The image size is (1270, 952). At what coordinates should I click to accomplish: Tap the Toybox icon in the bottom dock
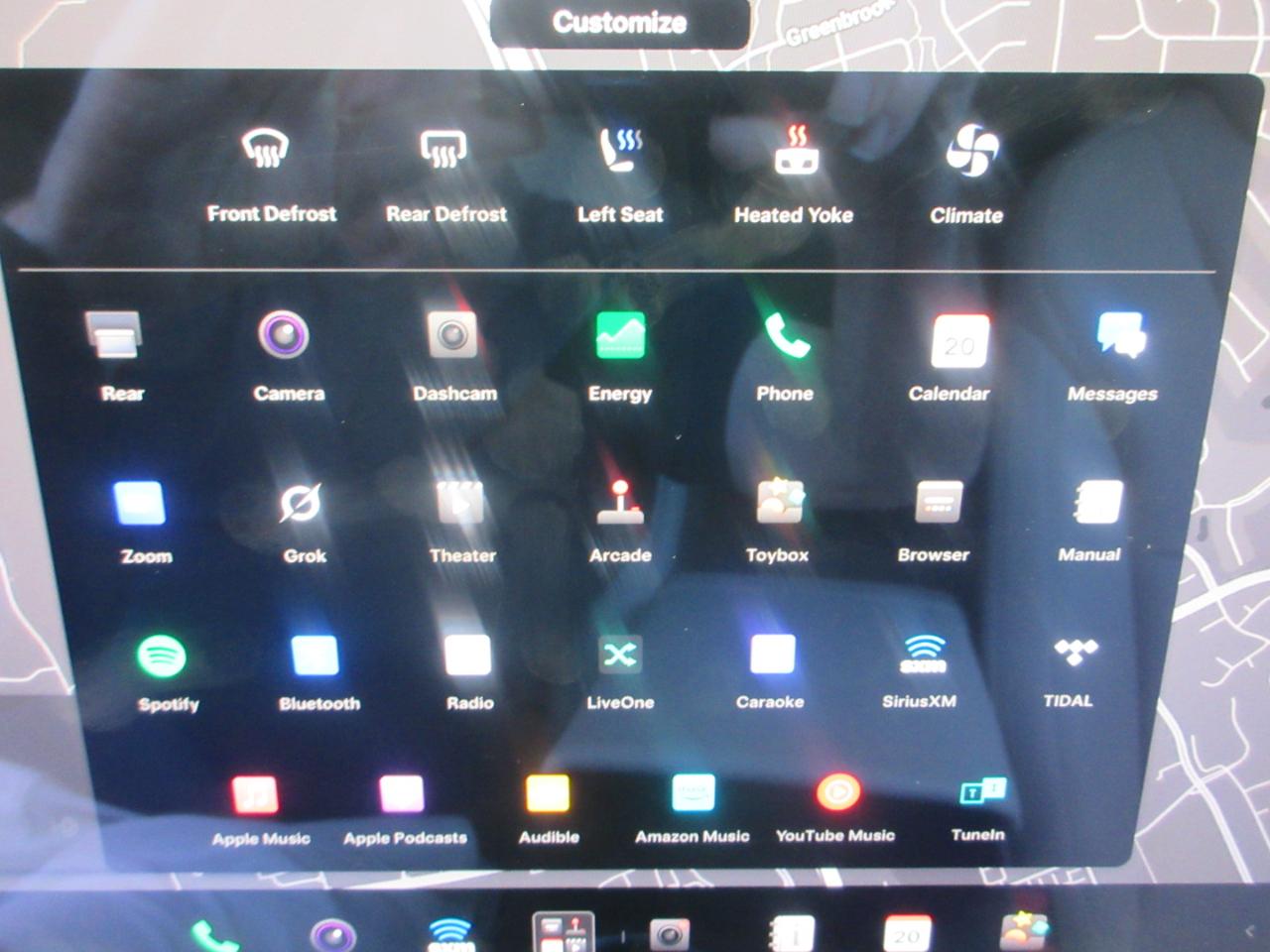pyautogui.click(x=1025, y=932)
